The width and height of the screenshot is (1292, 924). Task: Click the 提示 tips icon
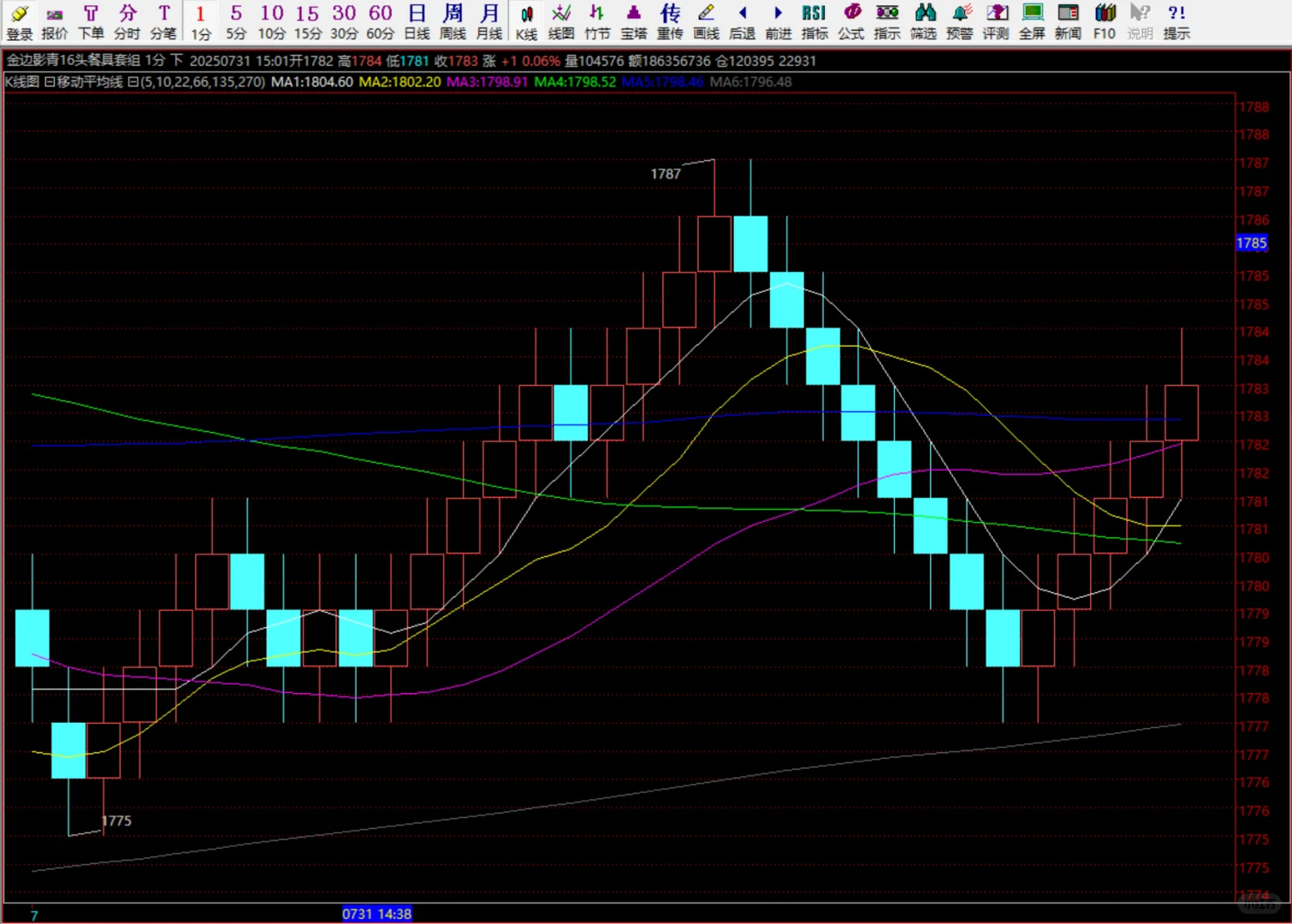(x=1176, y=22)
